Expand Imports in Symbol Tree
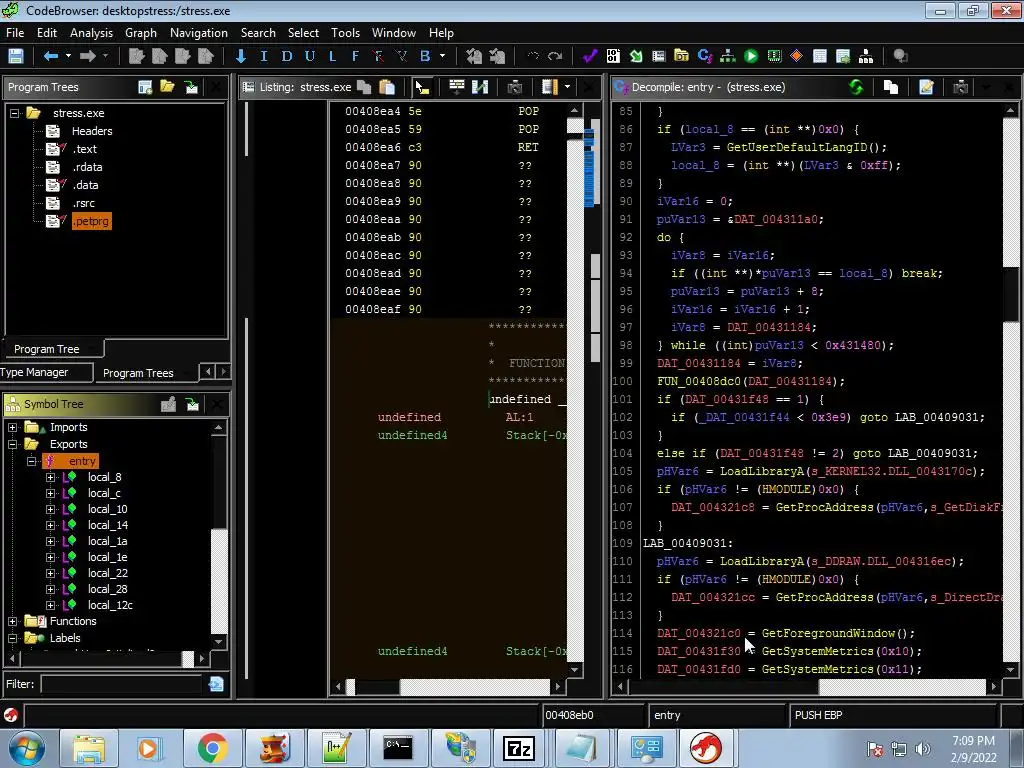This screenshot has height=768, width=1024. click(x=12, y=427)
